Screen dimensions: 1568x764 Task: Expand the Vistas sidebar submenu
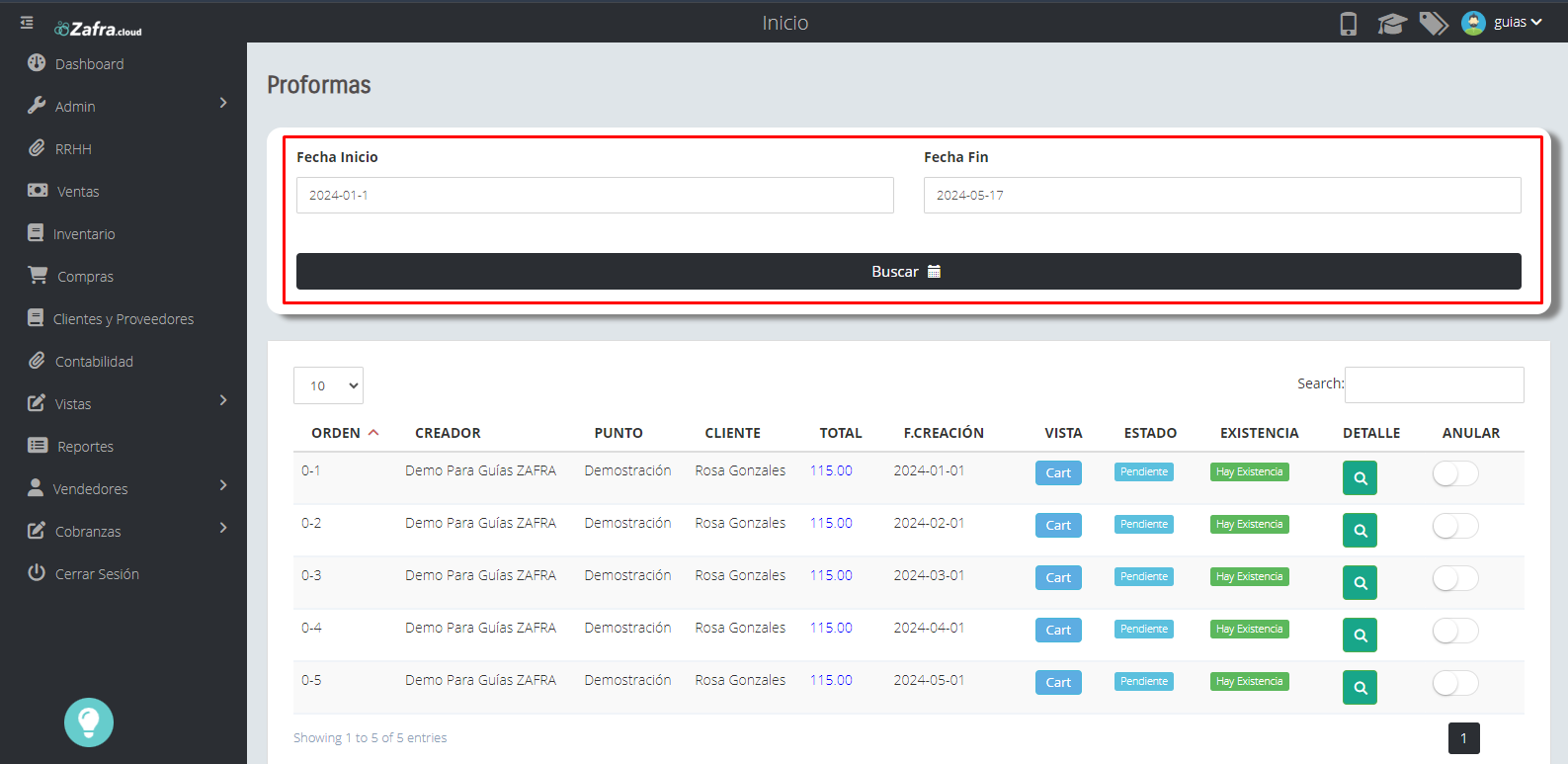(x=223, y=400)
